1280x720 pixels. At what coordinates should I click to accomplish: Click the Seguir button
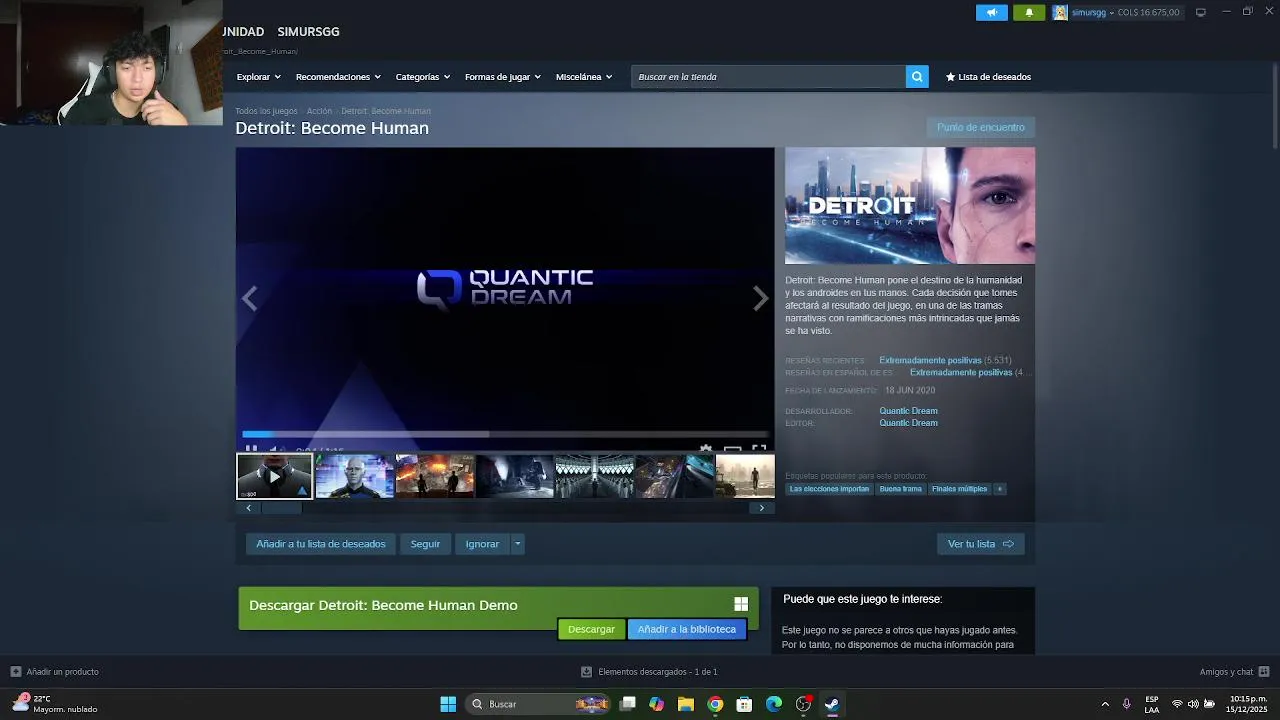tap(425, 544)
